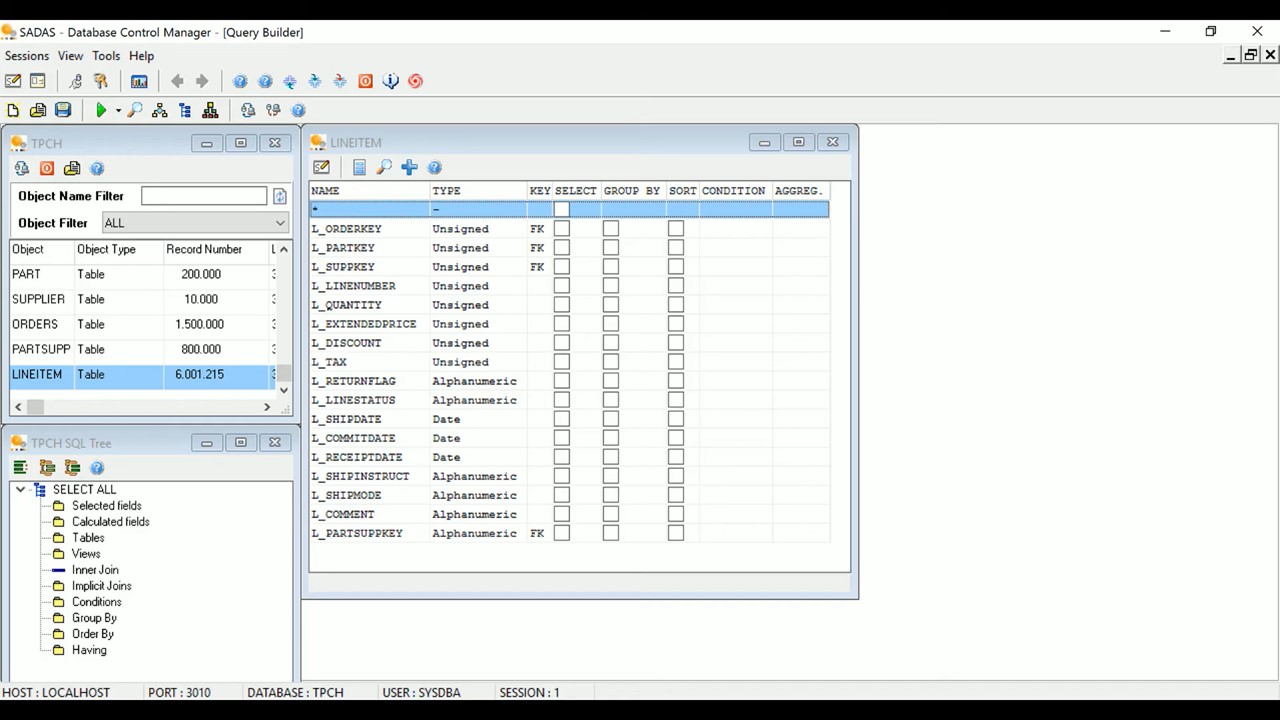
Task: Toggle SORT checkbox on the L_QUANTITY row
Action: point(676,304)
